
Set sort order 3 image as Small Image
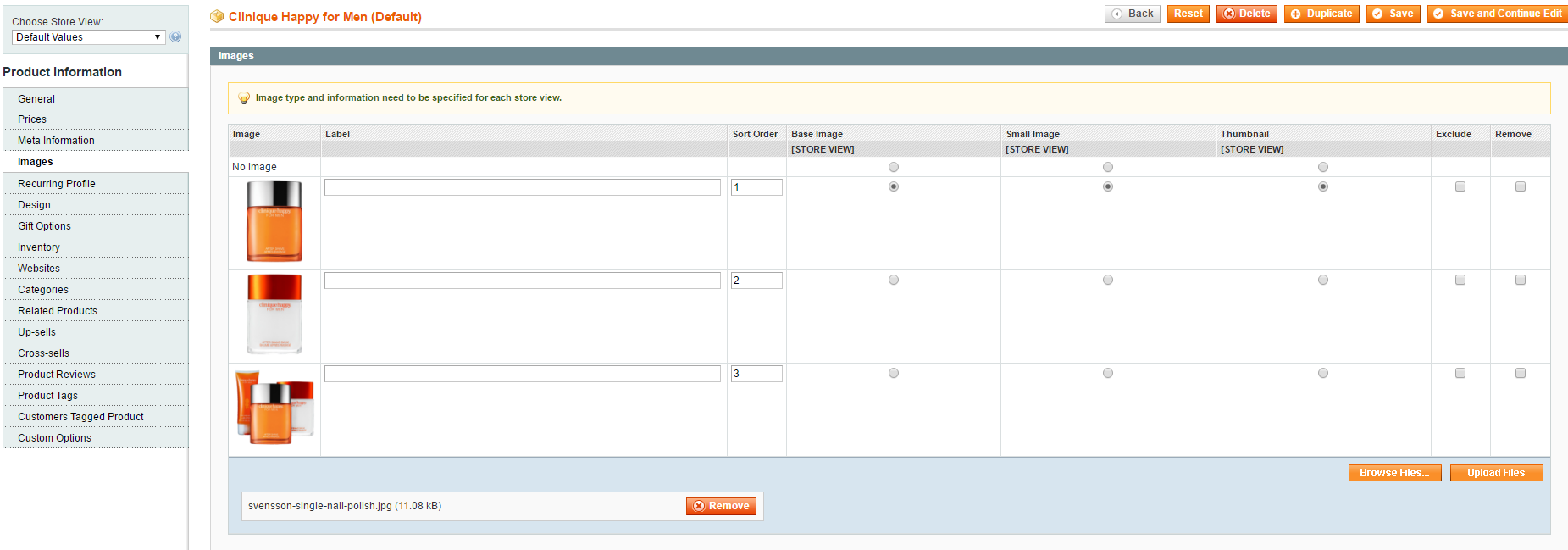coord(1108,373)
